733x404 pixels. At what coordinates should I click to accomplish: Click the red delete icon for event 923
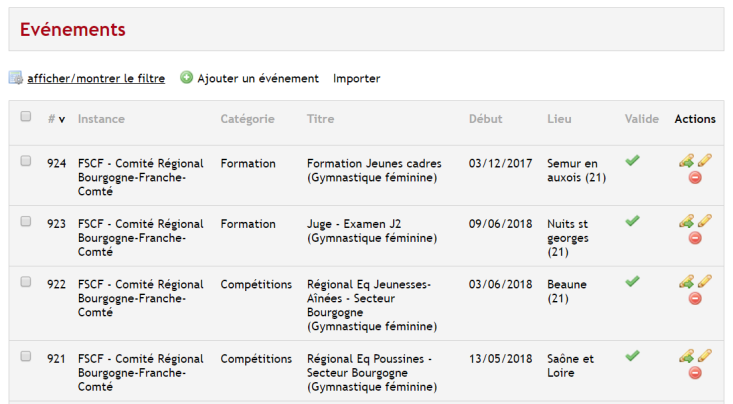(695, 238)
